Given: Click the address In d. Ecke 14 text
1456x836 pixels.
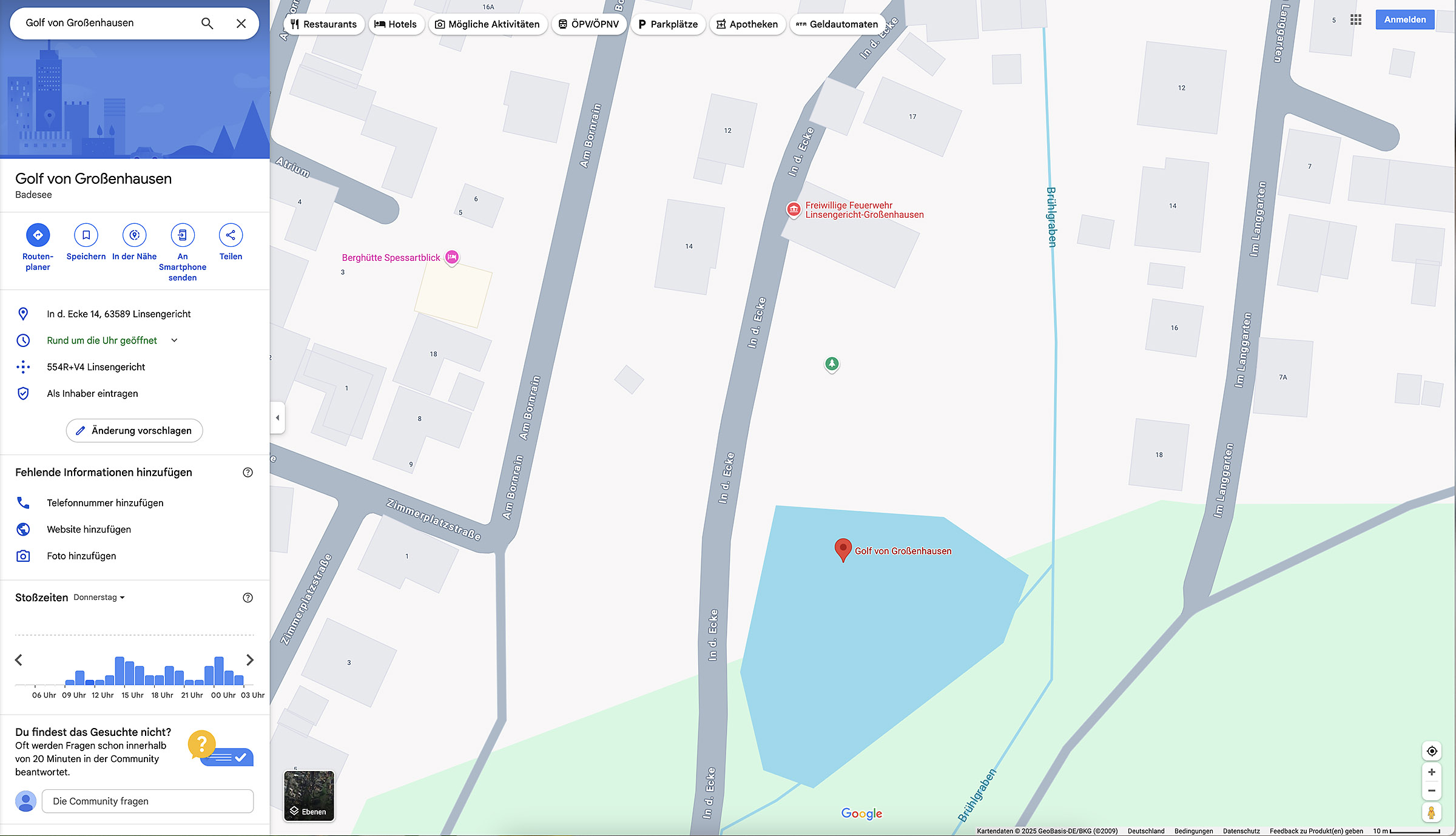Looking at the screenshot, I should click(x=119, y=314).
